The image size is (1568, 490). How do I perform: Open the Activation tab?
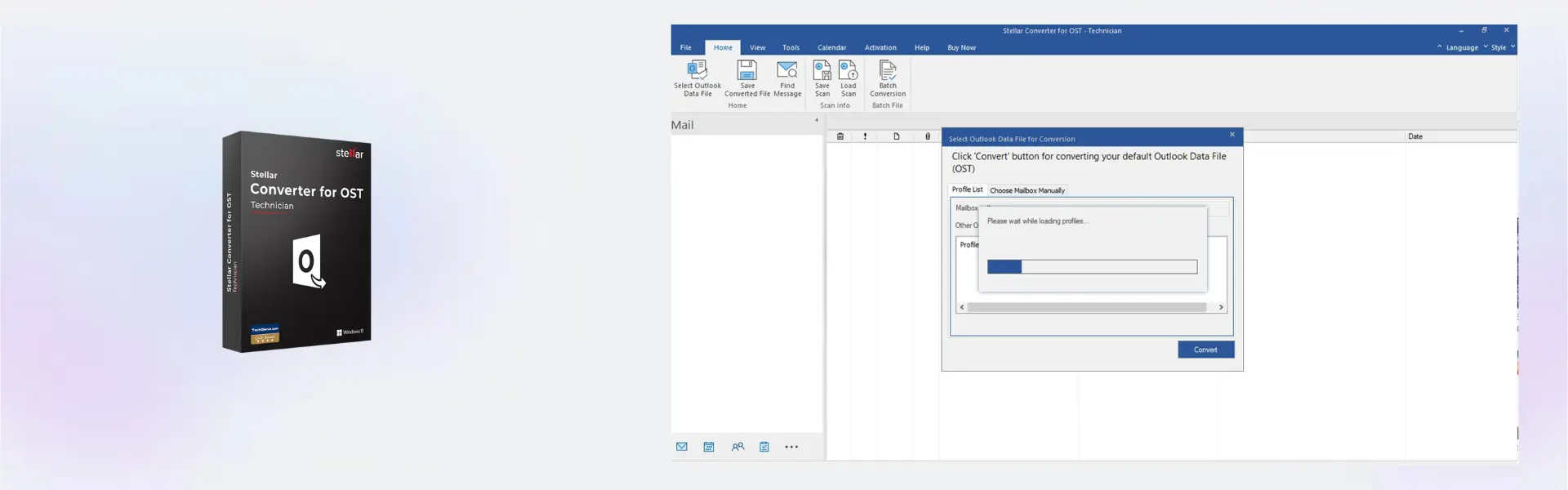pyautogui.click(x=880, y=47)
